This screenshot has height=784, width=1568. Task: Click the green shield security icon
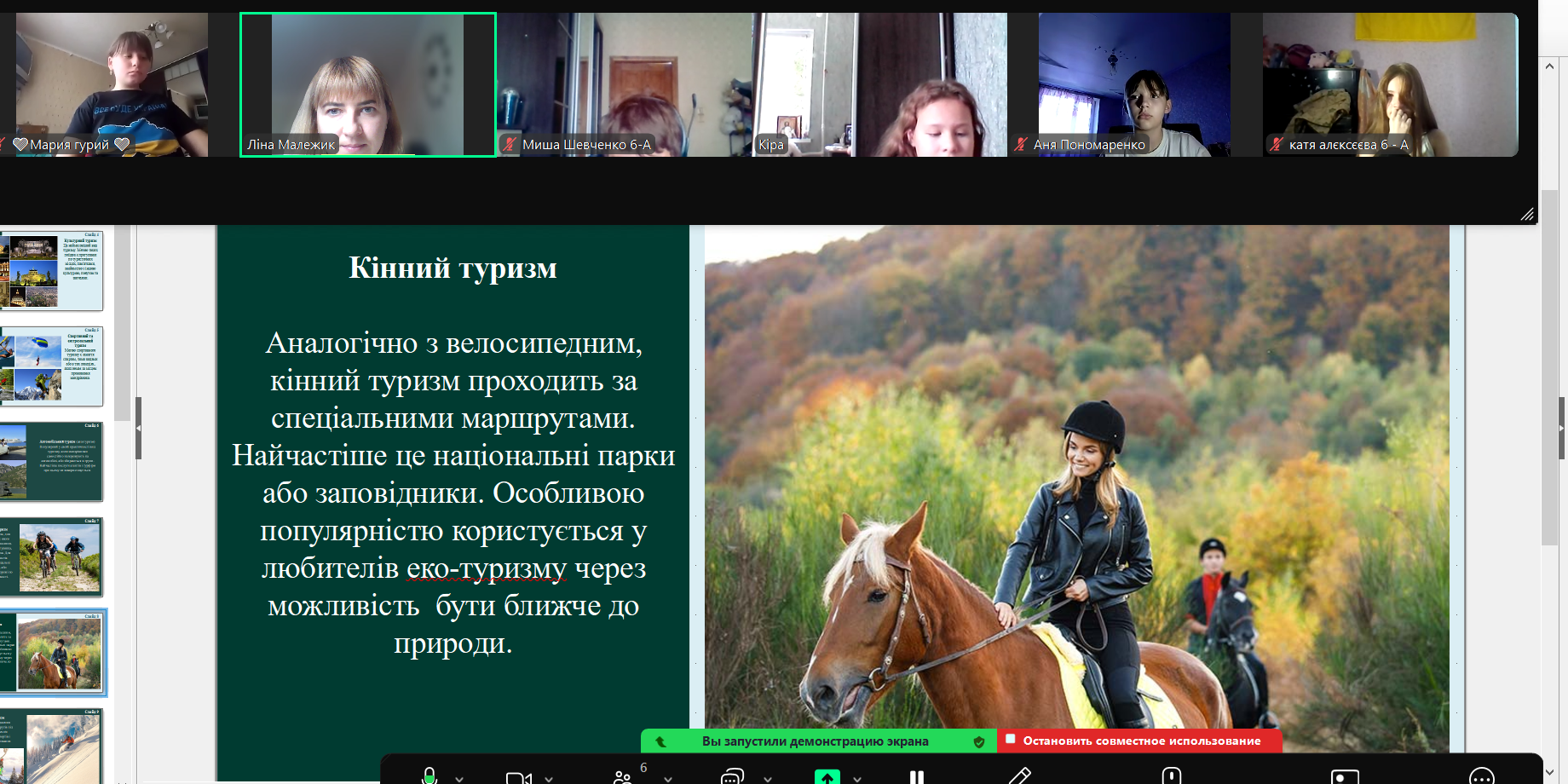click(x=979, y=741)
